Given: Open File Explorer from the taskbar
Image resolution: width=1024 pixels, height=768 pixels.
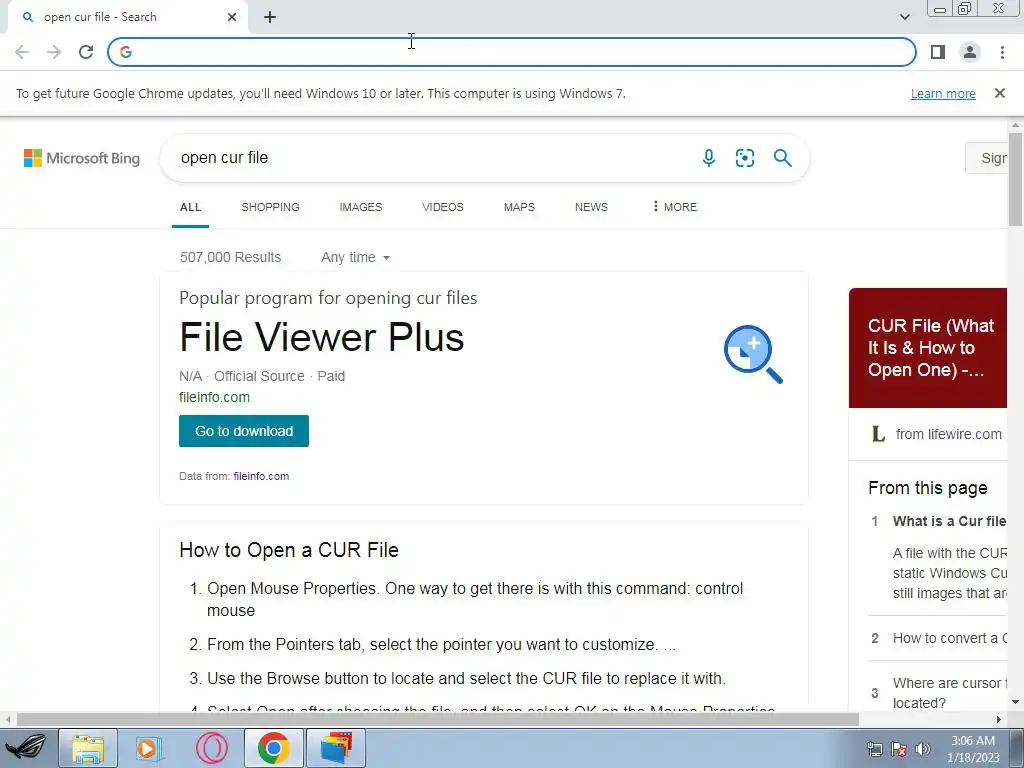Looking at the screenshot, I should pyautogui.click(x=88, y=748).
